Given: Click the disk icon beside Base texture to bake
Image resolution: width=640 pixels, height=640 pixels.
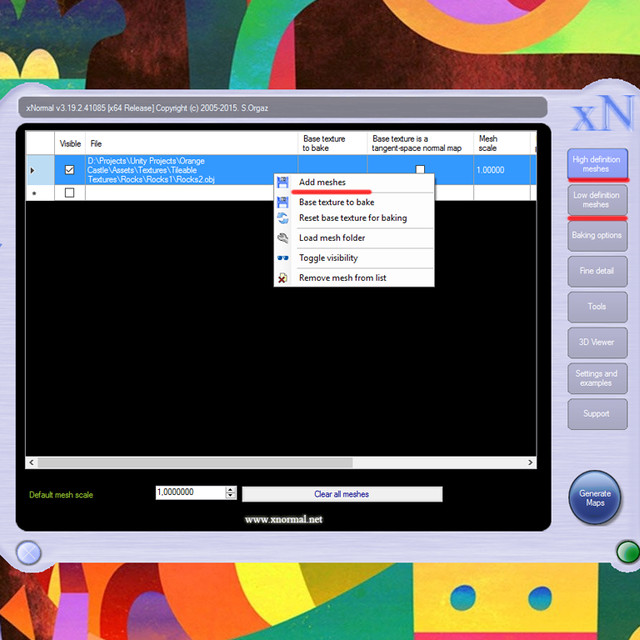Looking at the screenshot, I should coord(282,202).
